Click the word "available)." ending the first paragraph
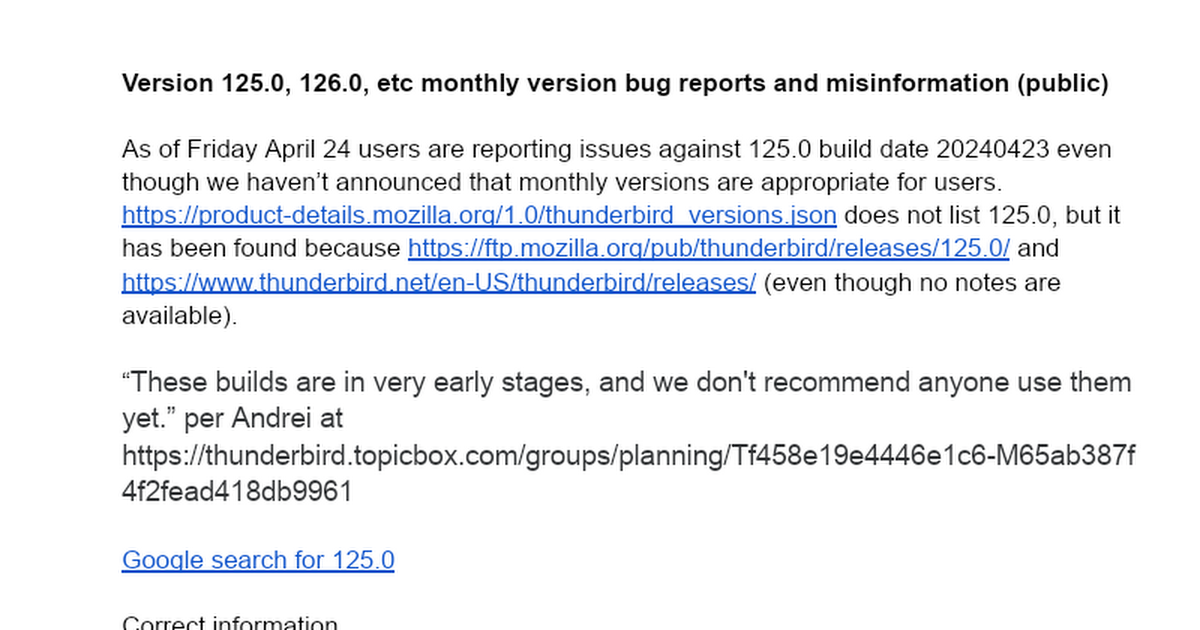The width and height of the screenshot is (1200, 630). (180, 316)
